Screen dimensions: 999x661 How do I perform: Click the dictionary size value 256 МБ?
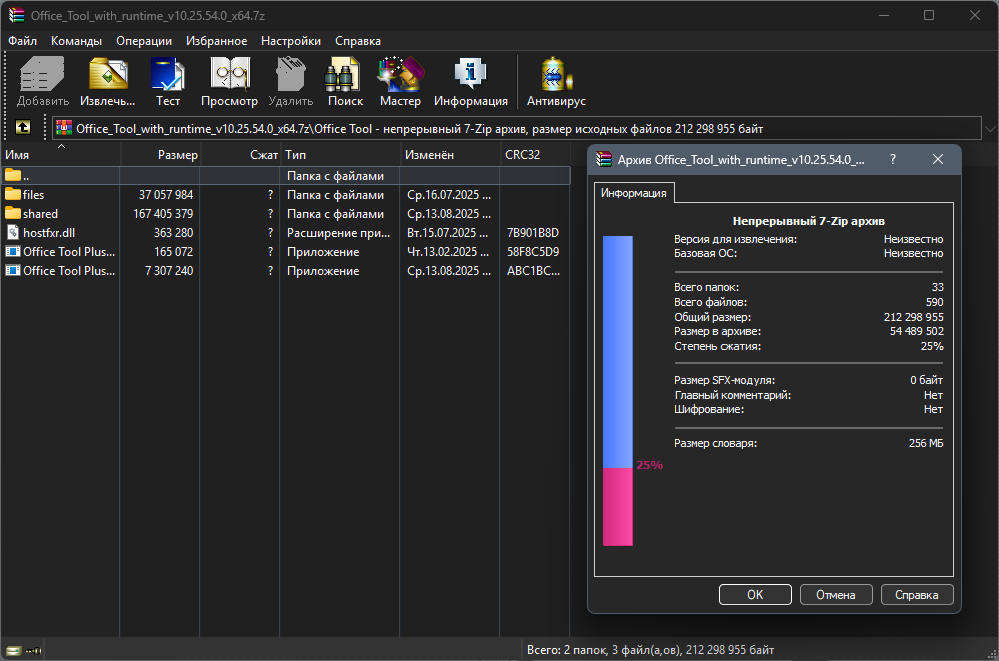pos(926,443)
